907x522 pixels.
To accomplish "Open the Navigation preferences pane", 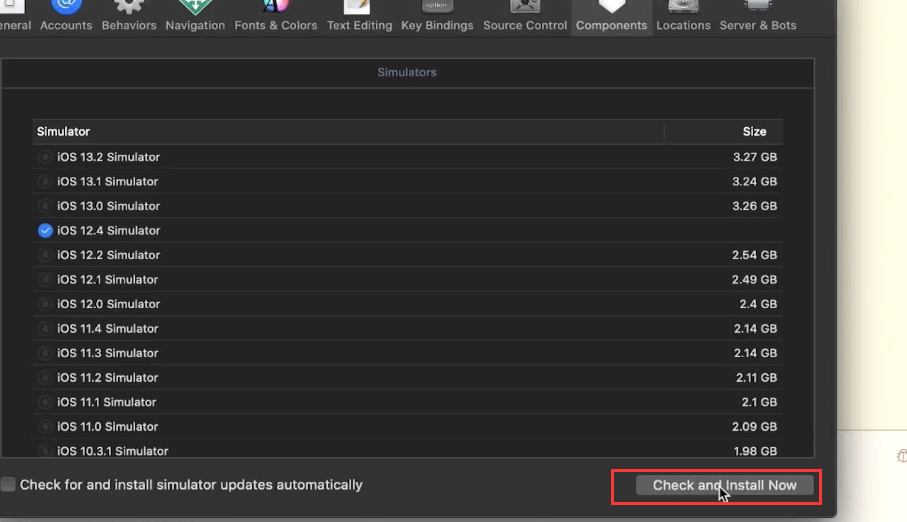I will click(x=195, y=16).
